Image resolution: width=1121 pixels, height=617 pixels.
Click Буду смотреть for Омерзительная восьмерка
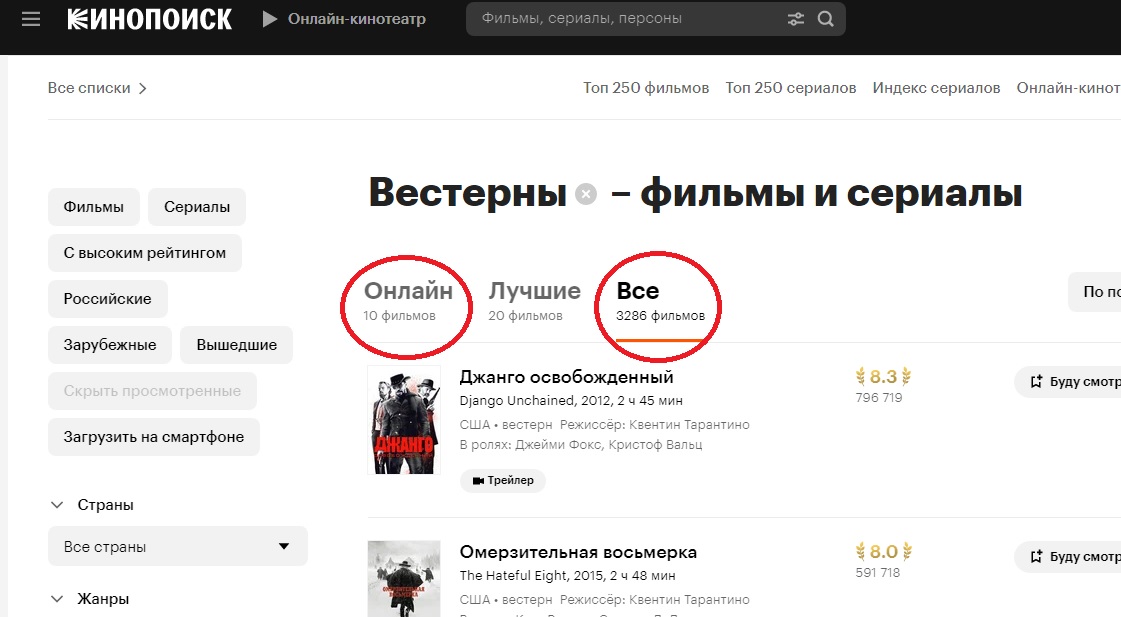1068,557
